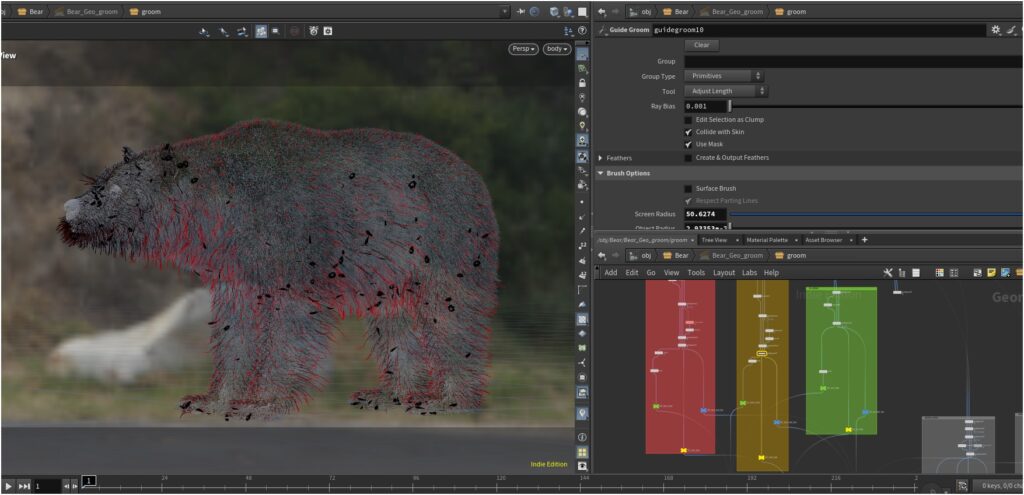1024x495 pixels.
Task: Click the render flipbook camera icon above viewport
Action: coord(328,31)
